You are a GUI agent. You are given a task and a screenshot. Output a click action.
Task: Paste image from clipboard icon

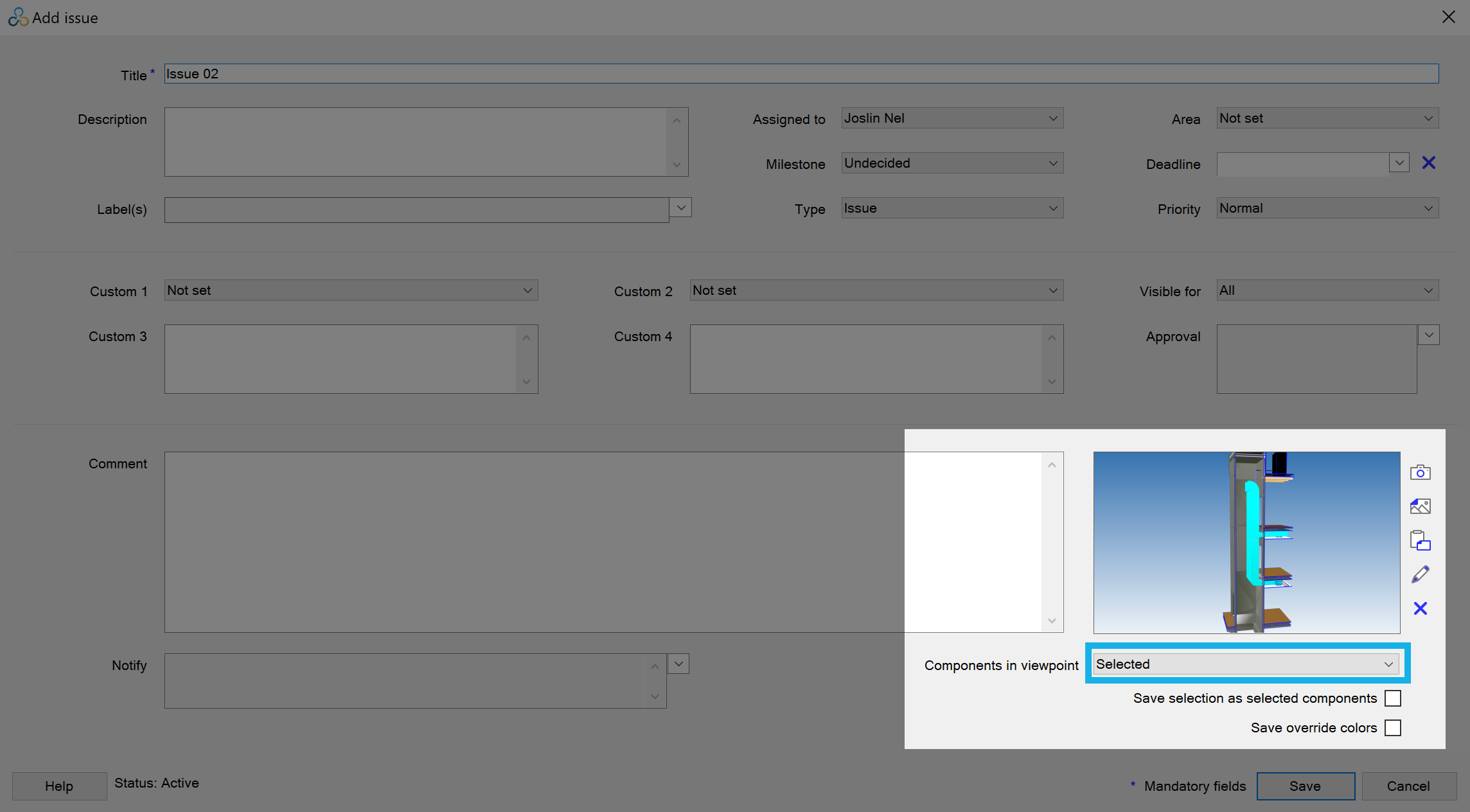[x=1420, y=540]
